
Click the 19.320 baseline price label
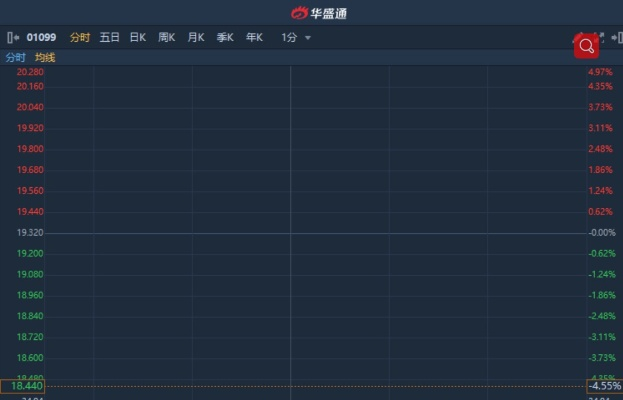30,233
